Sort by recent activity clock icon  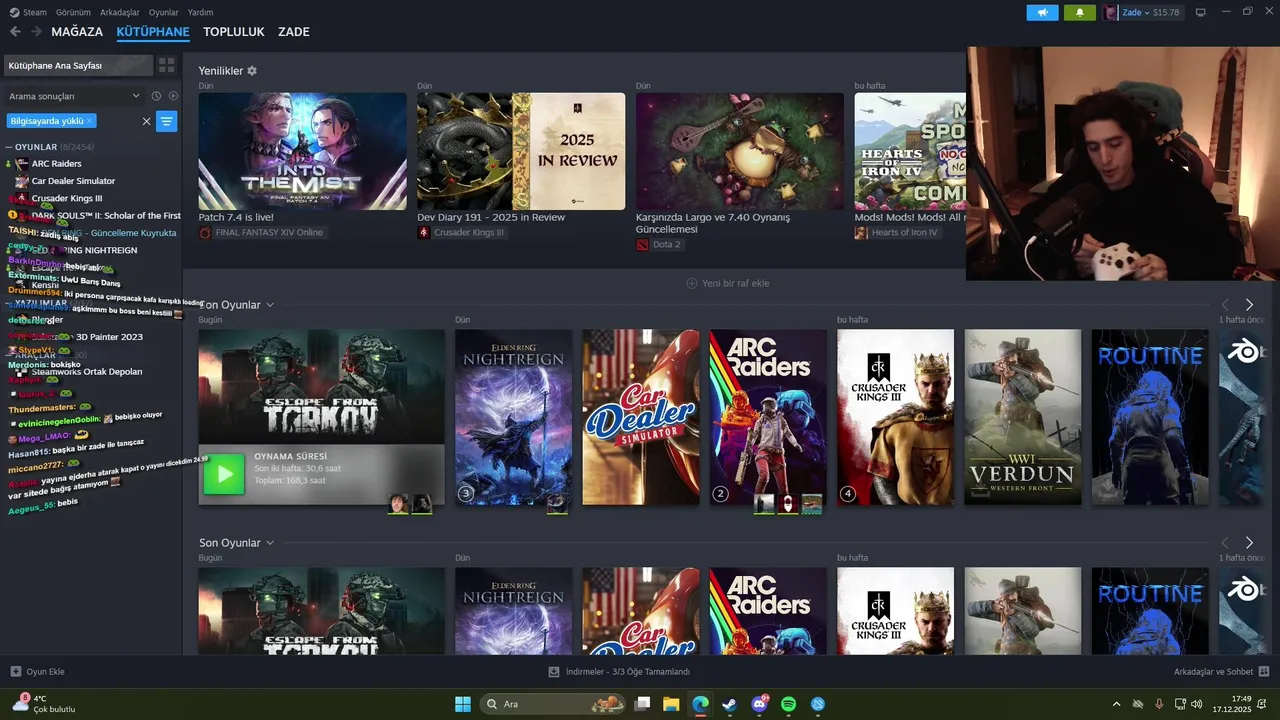tap(156, 96)
